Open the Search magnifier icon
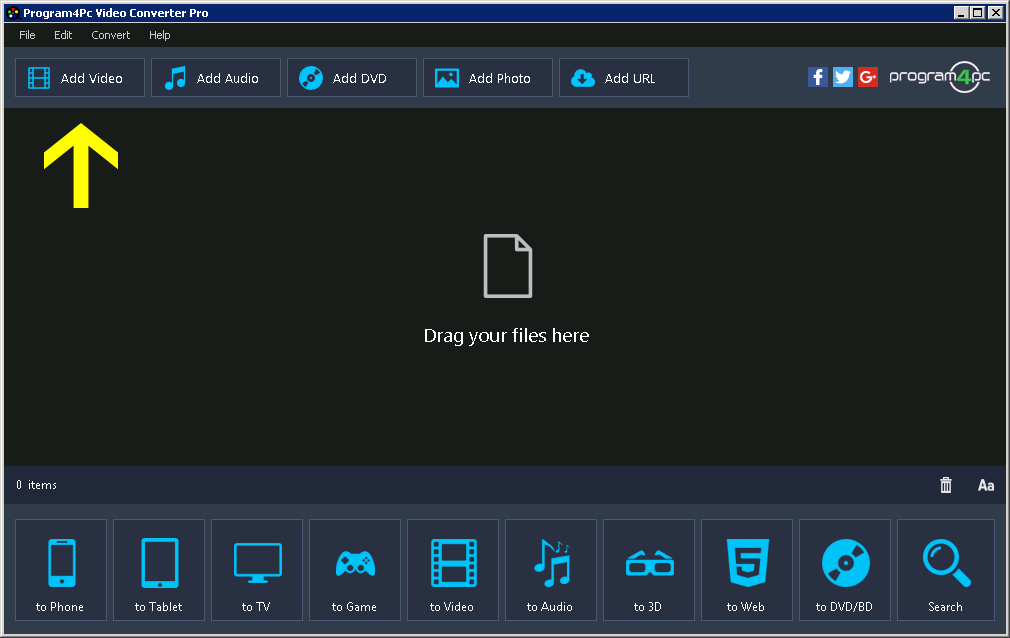Screen dimensions: 1010x638 coord(944,570)
